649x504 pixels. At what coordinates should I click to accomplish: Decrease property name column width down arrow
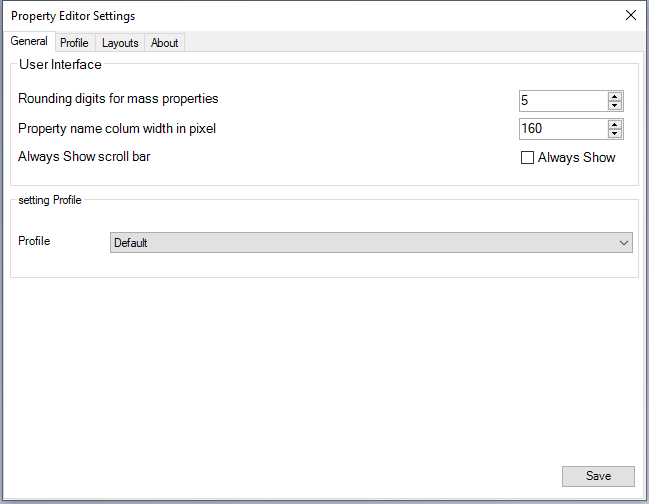[x=615, y=133]
